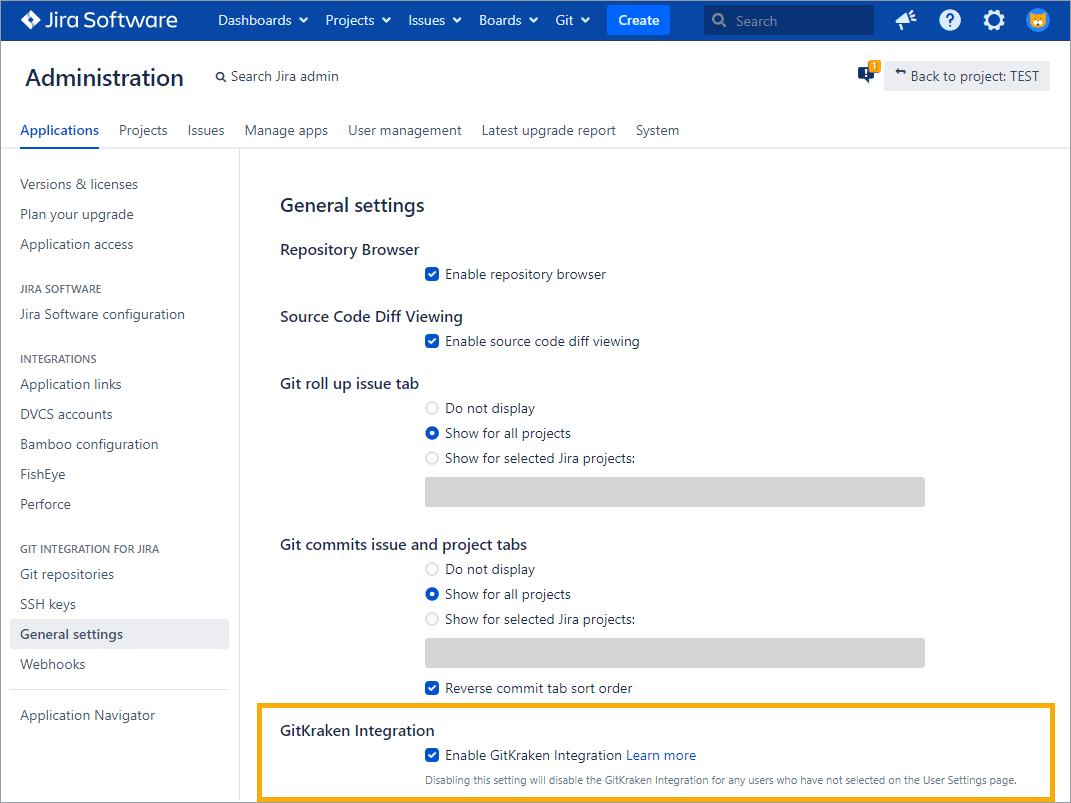This screenshot has height=803, width=1071.
Task: Click the magnifier icon in the top search box
Action: pyautogui.click(x=720, y=21)
